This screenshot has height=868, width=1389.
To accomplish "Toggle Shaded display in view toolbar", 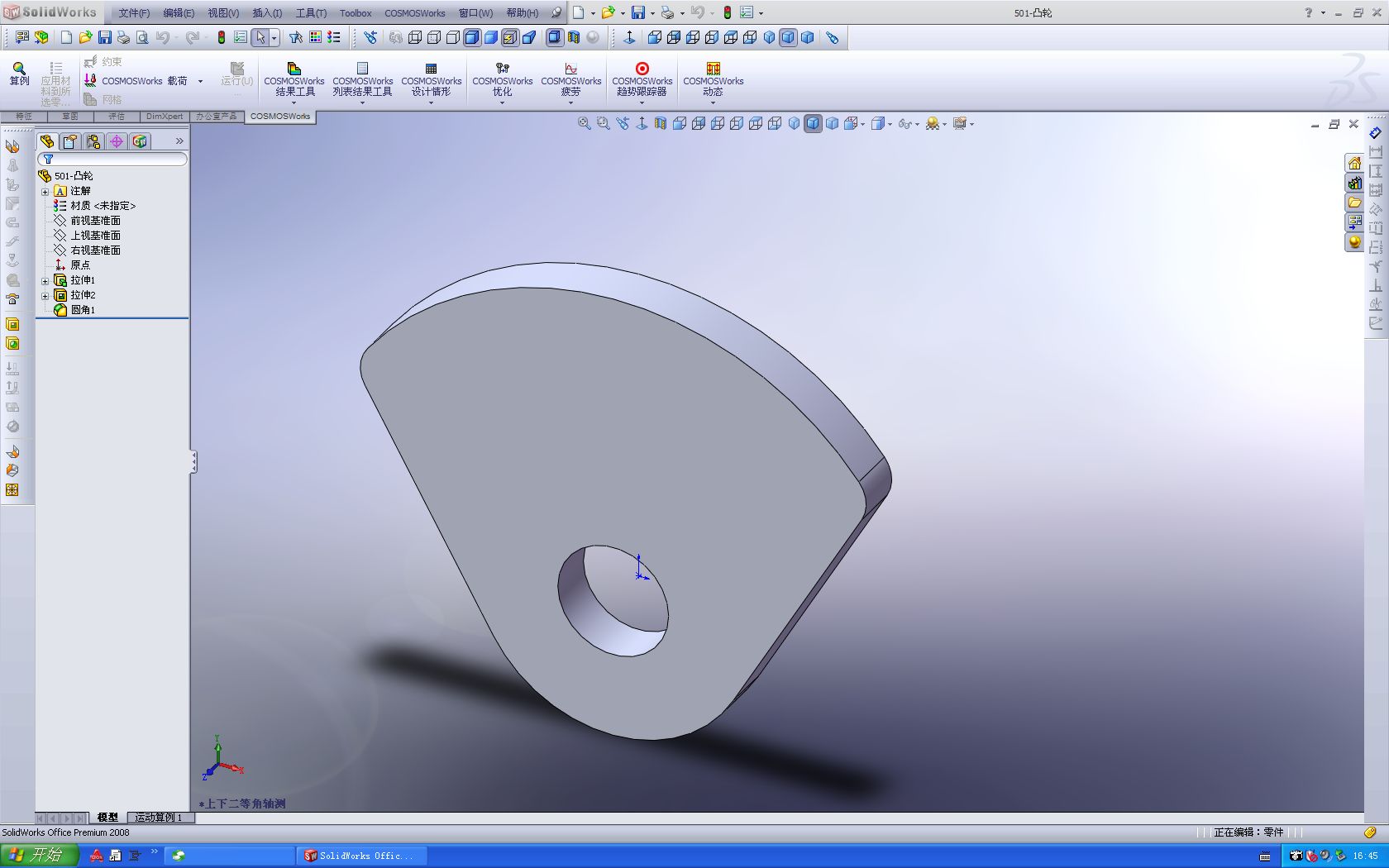I will (x=491, y=37).
